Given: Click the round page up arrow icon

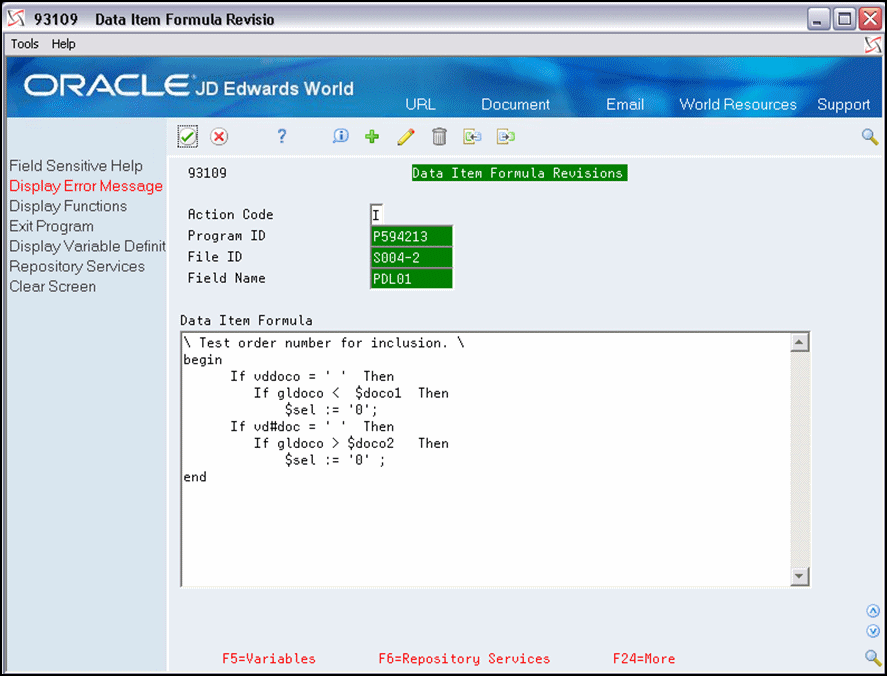Looking at the screenshot, I should click(873, 611).
